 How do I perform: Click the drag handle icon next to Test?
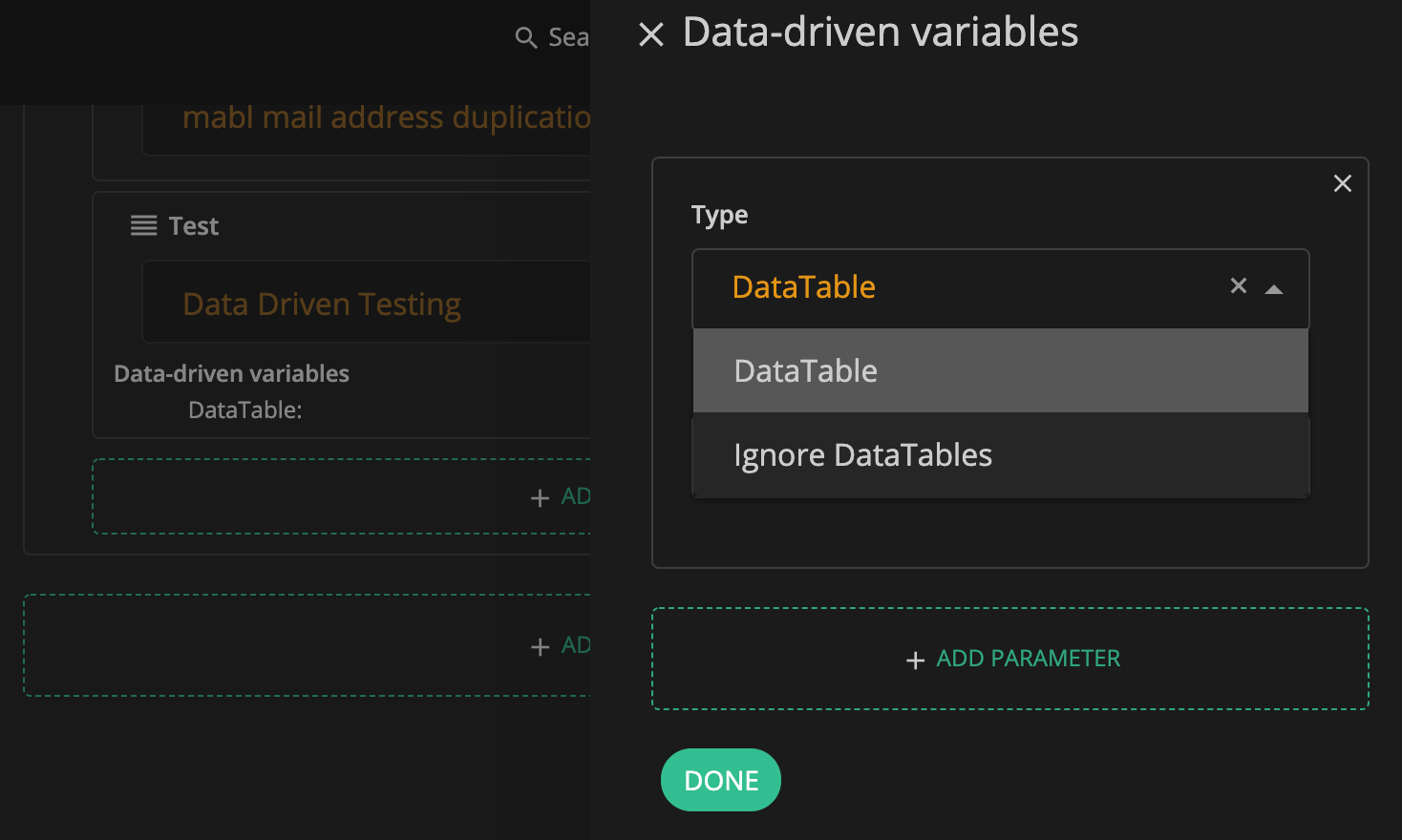pyautogui.click(x=144, y=226)
